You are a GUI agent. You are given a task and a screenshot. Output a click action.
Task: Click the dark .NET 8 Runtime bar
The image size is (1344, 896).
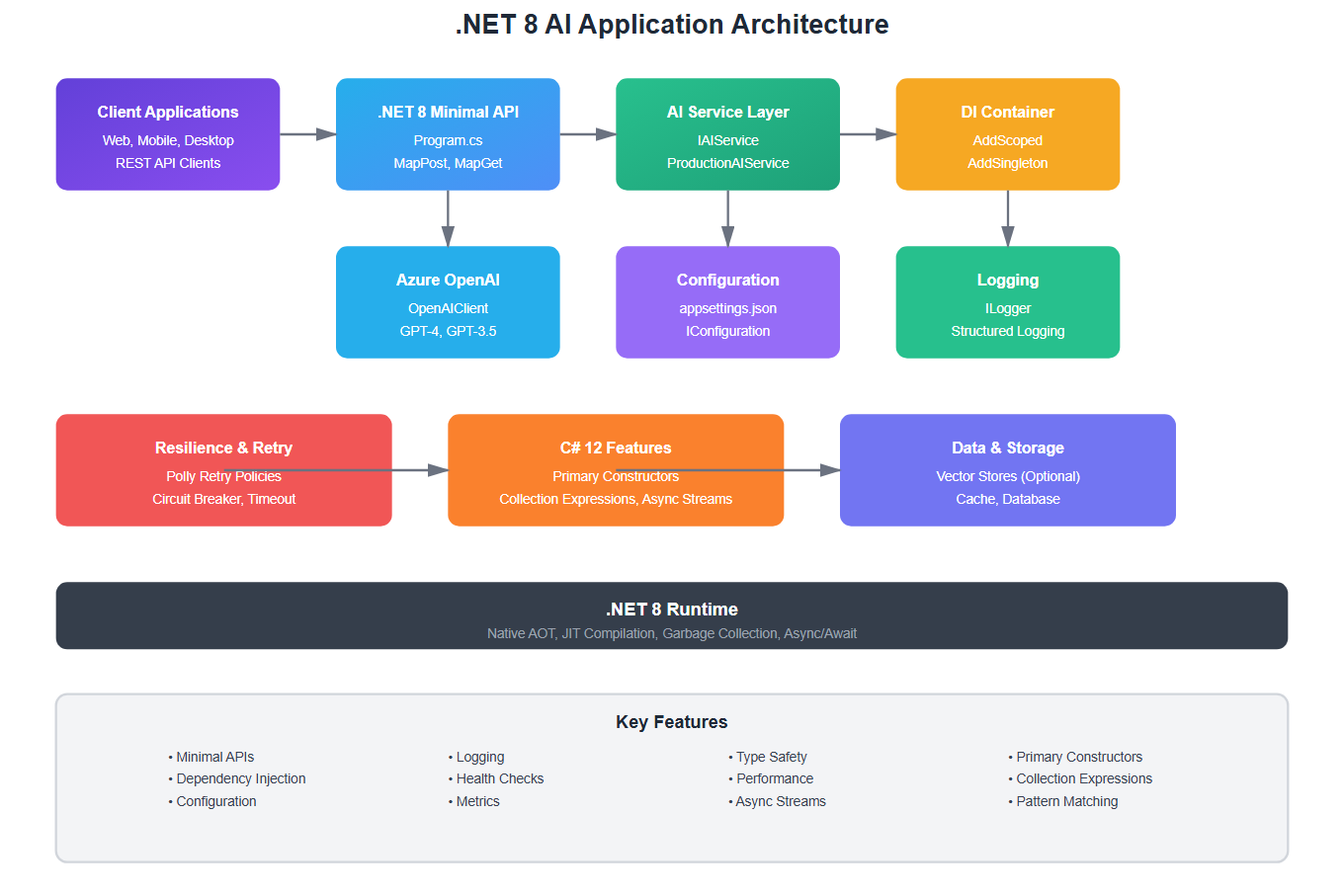coord(672,615)
